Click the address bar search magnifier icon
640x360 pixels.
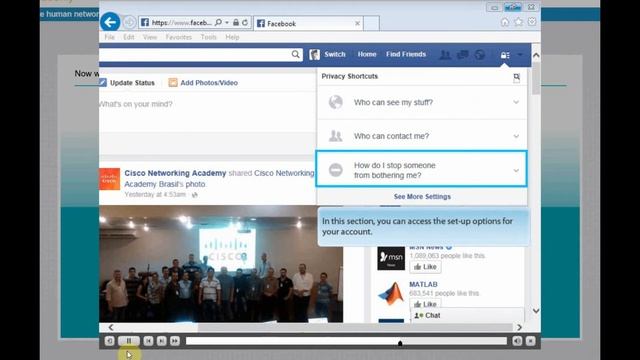point(218,23)
